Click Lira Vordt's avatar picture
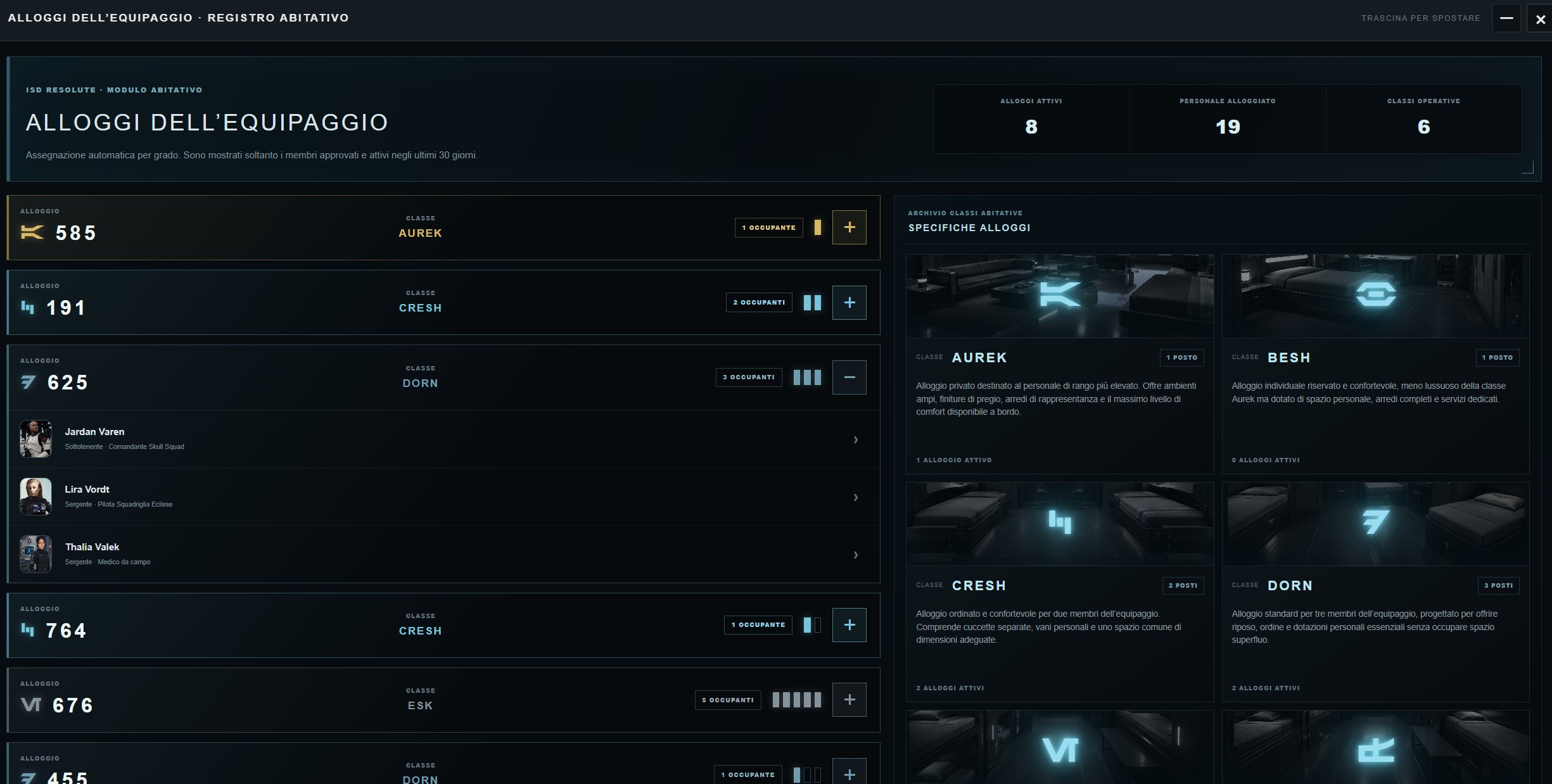1552x784 pixels. pos(35,496)
